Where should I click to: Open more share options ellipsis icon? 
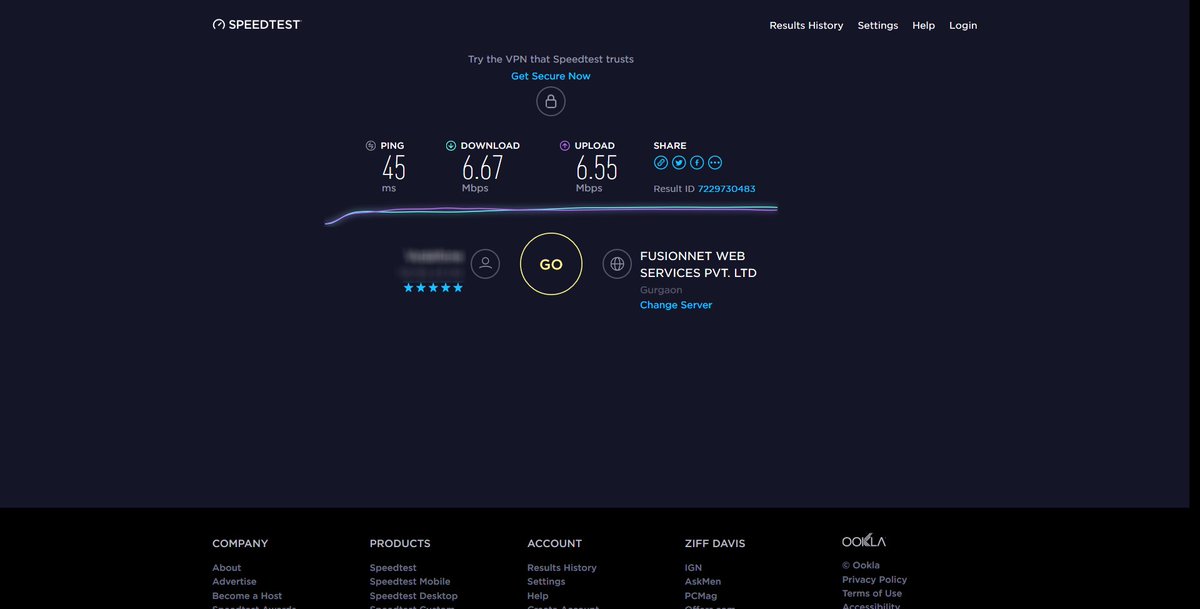[x=714, y=161]
